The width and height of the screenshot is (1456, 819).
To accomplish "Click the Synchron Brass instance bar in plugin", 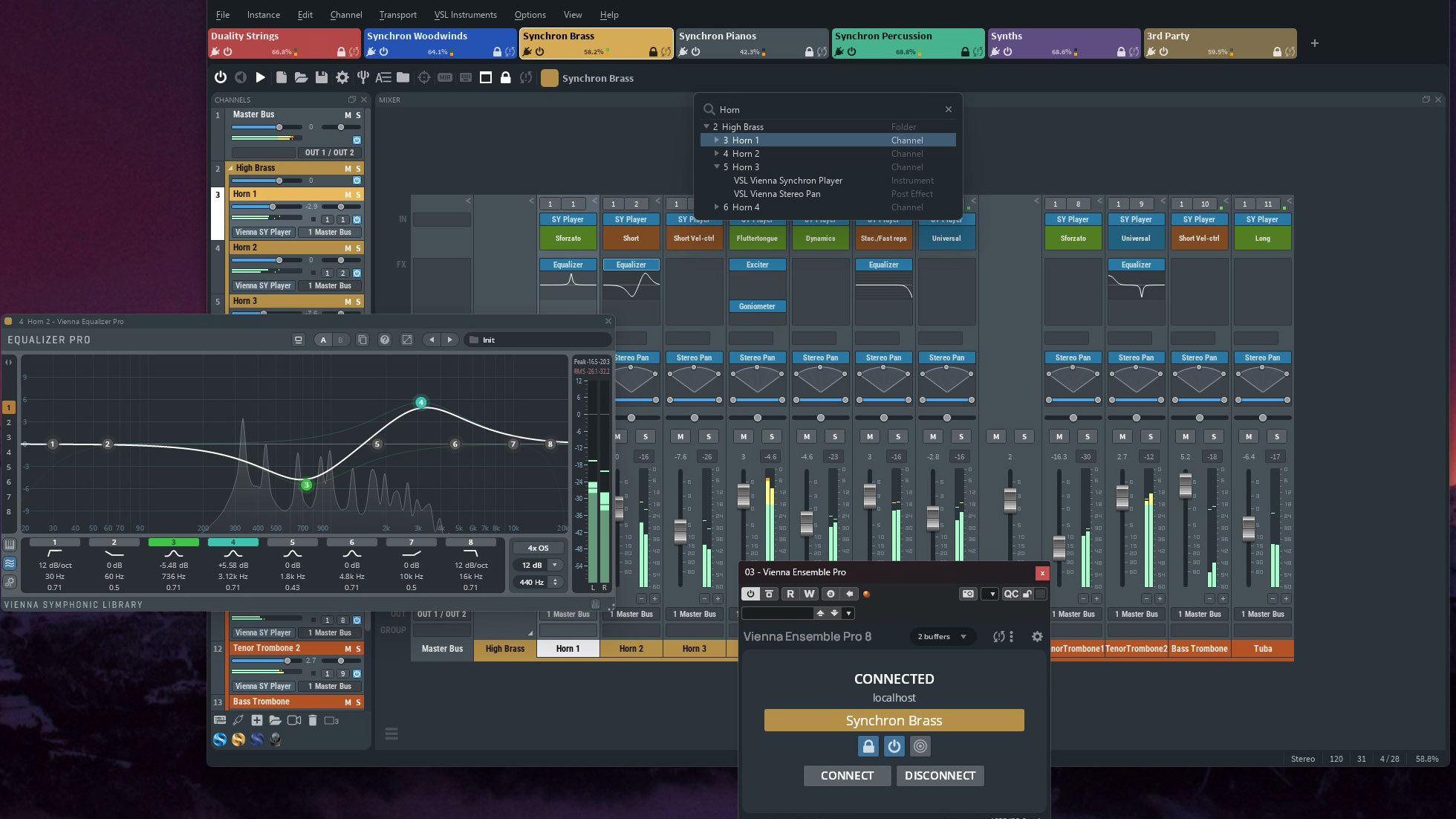I will 894,720.
